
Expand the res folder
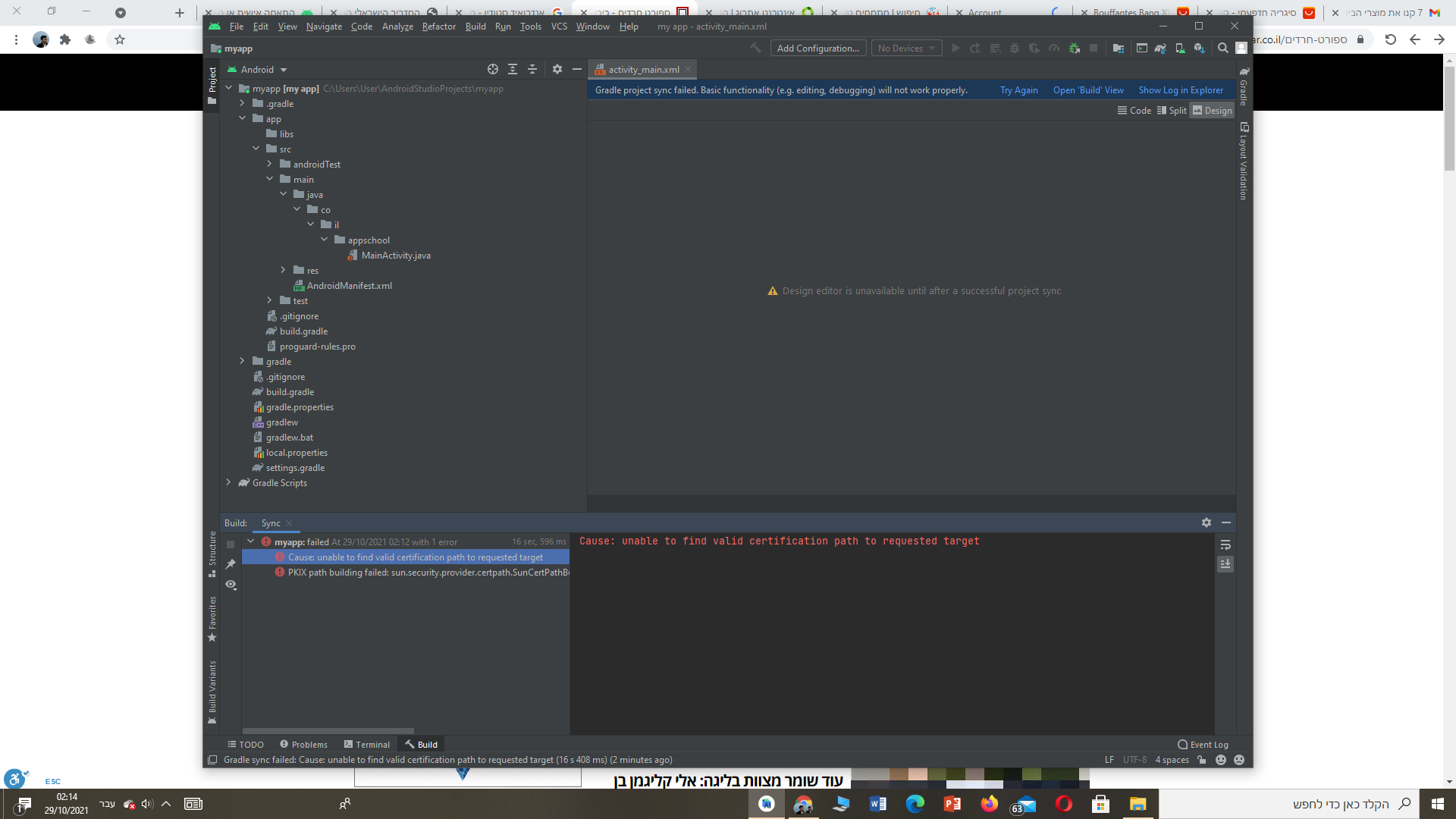coord(283,270)
